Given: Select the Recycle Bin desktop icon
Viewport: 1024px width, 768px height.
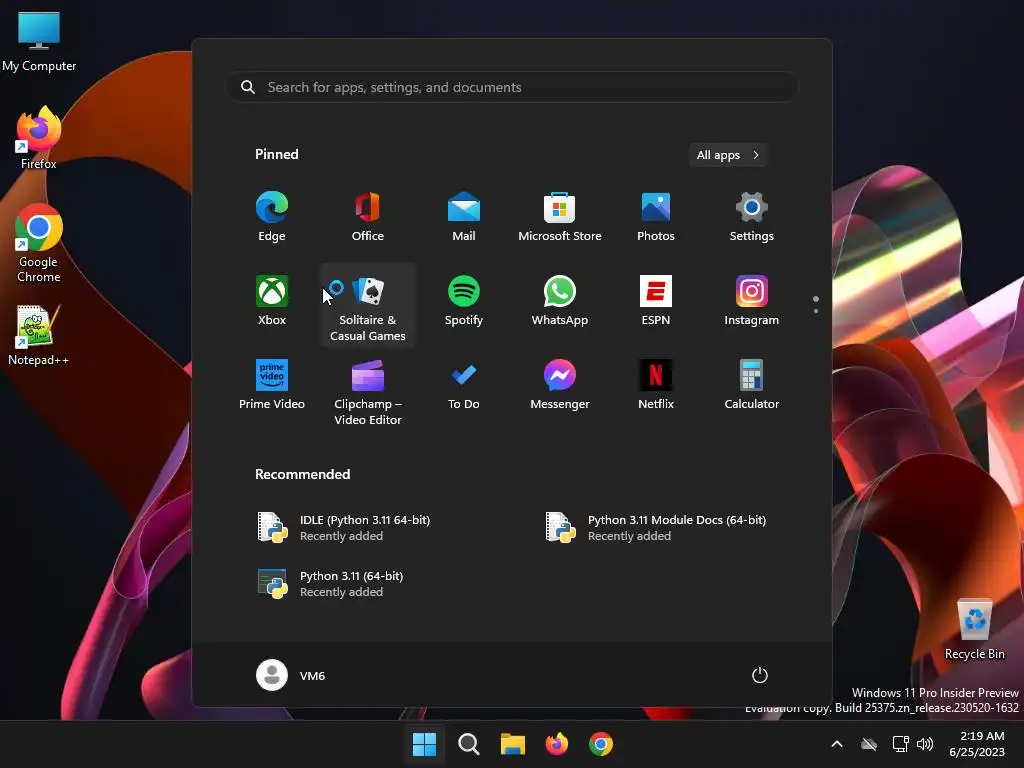Looking at the screenshot, I should click(974, 630).
